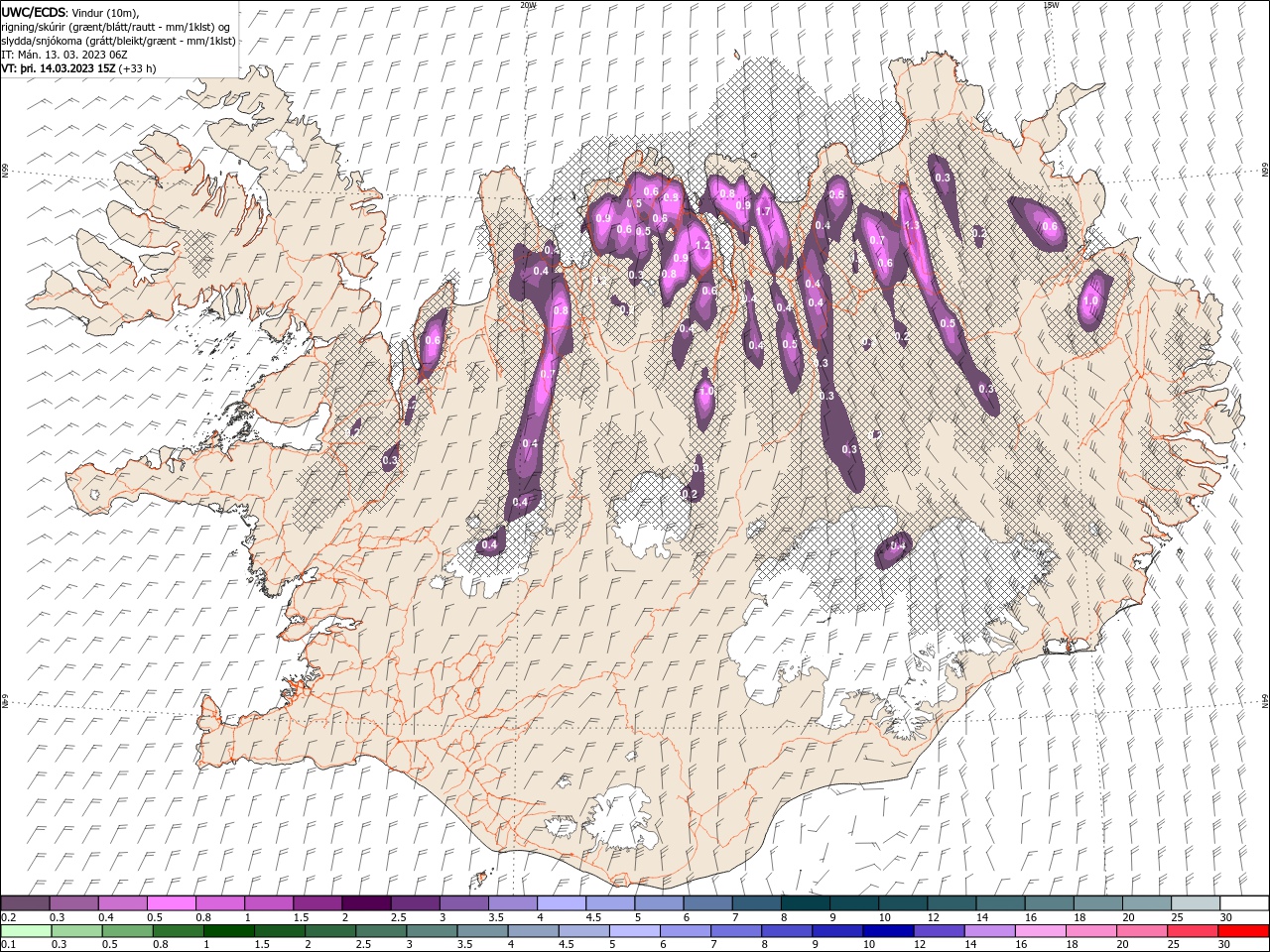
Task: Click the '1.7' snowfall value on map
Action: (764, 211)
